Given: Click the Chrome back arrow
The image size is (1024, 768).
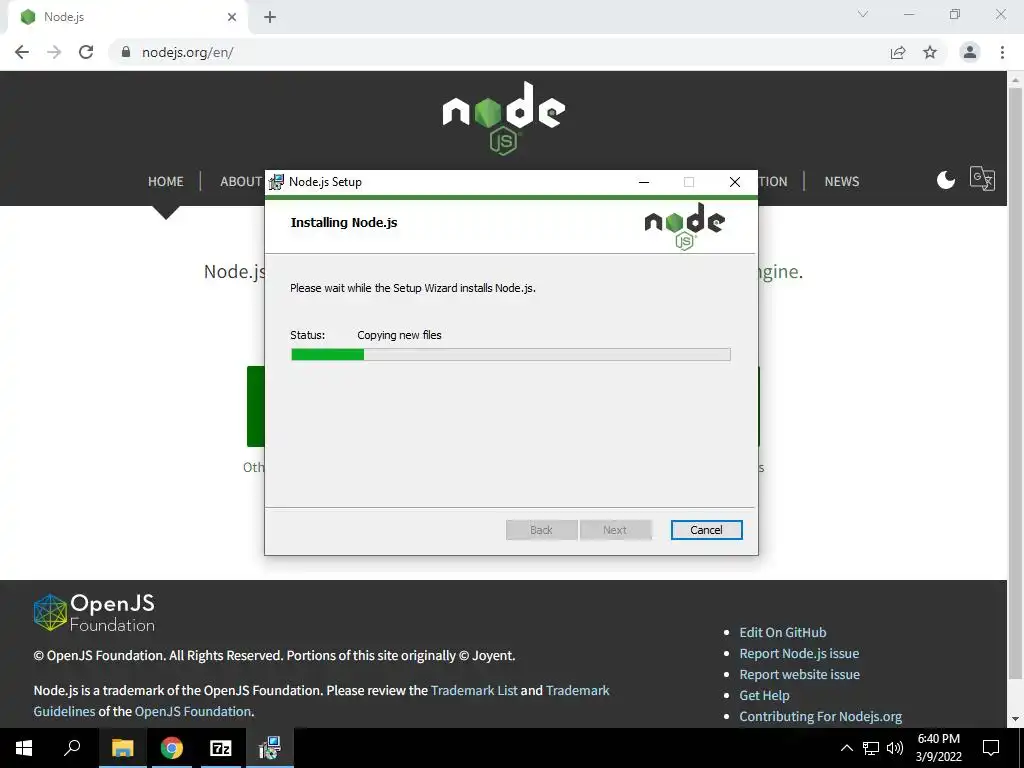Looking at the screenshot, I should (22, 52).
